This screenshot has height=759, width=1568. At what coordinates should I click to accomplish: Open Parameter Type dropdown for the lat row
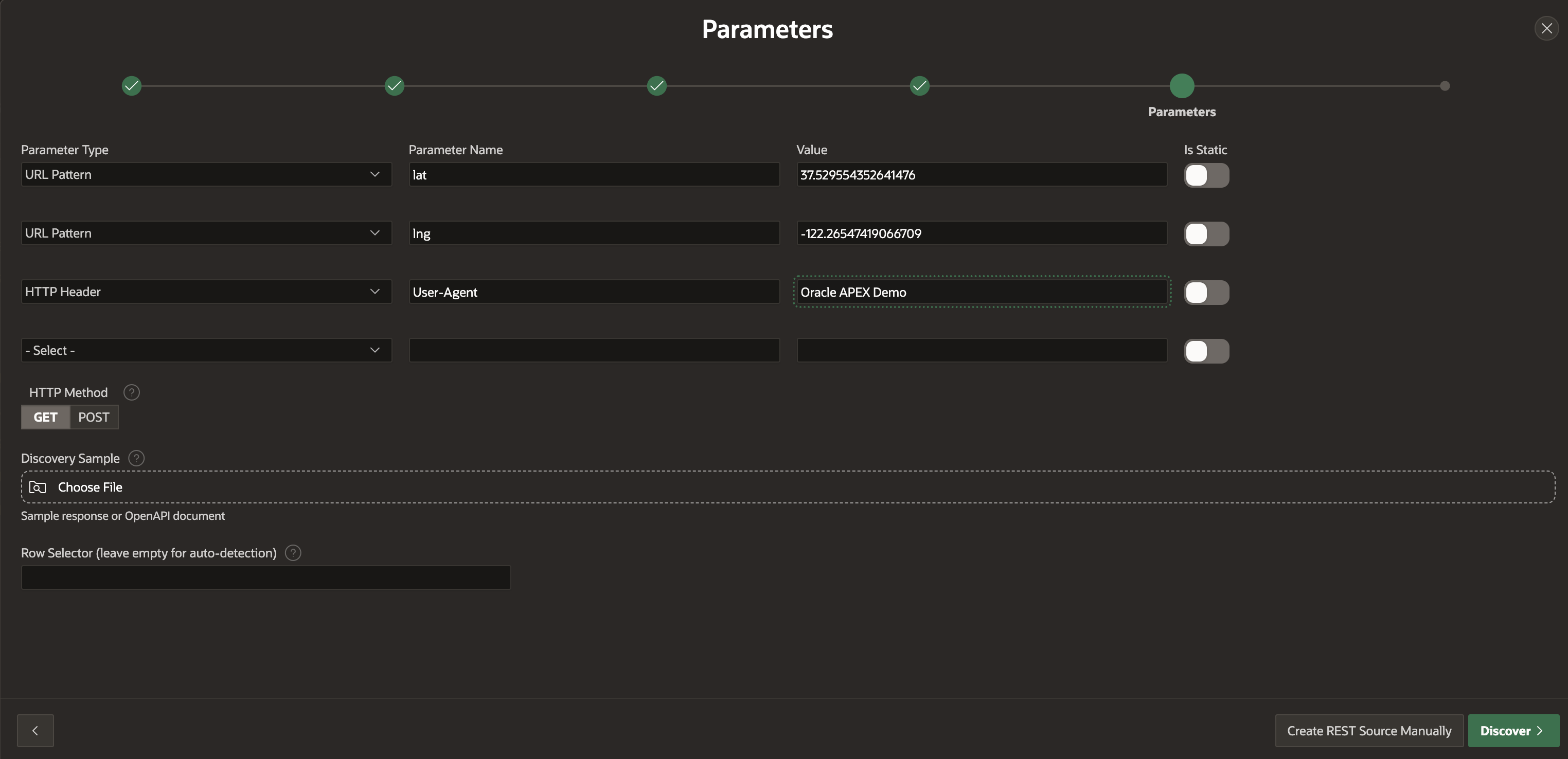[x=206, y=175]
